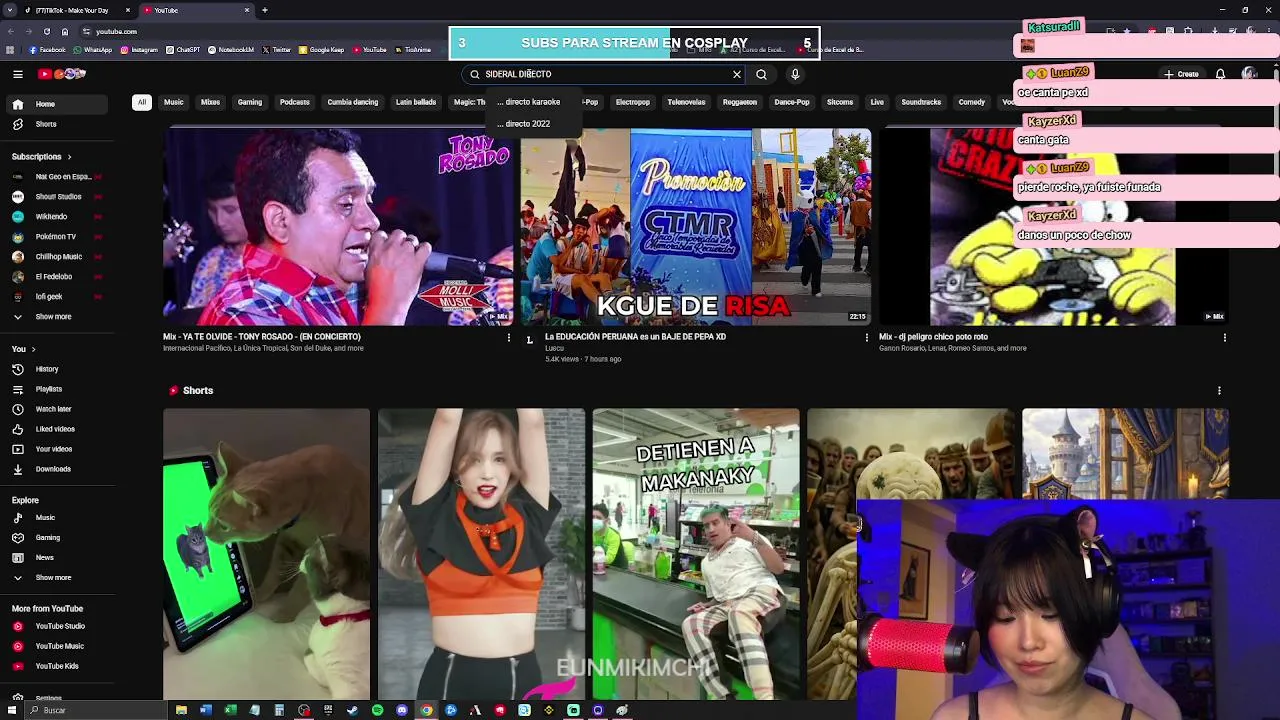Open News under Explore
Viewport: 1280px width, 720px height.
pyautogui.click(x=58, y=558)
